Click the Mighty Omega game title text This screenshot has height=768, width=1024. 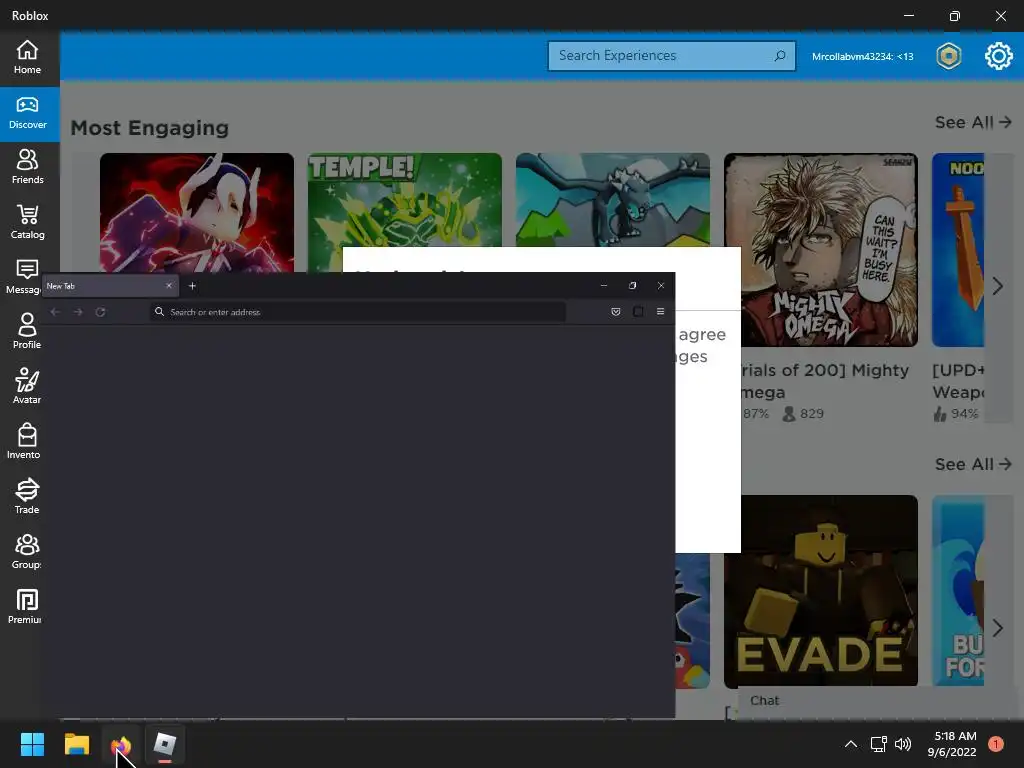[825, 381]
